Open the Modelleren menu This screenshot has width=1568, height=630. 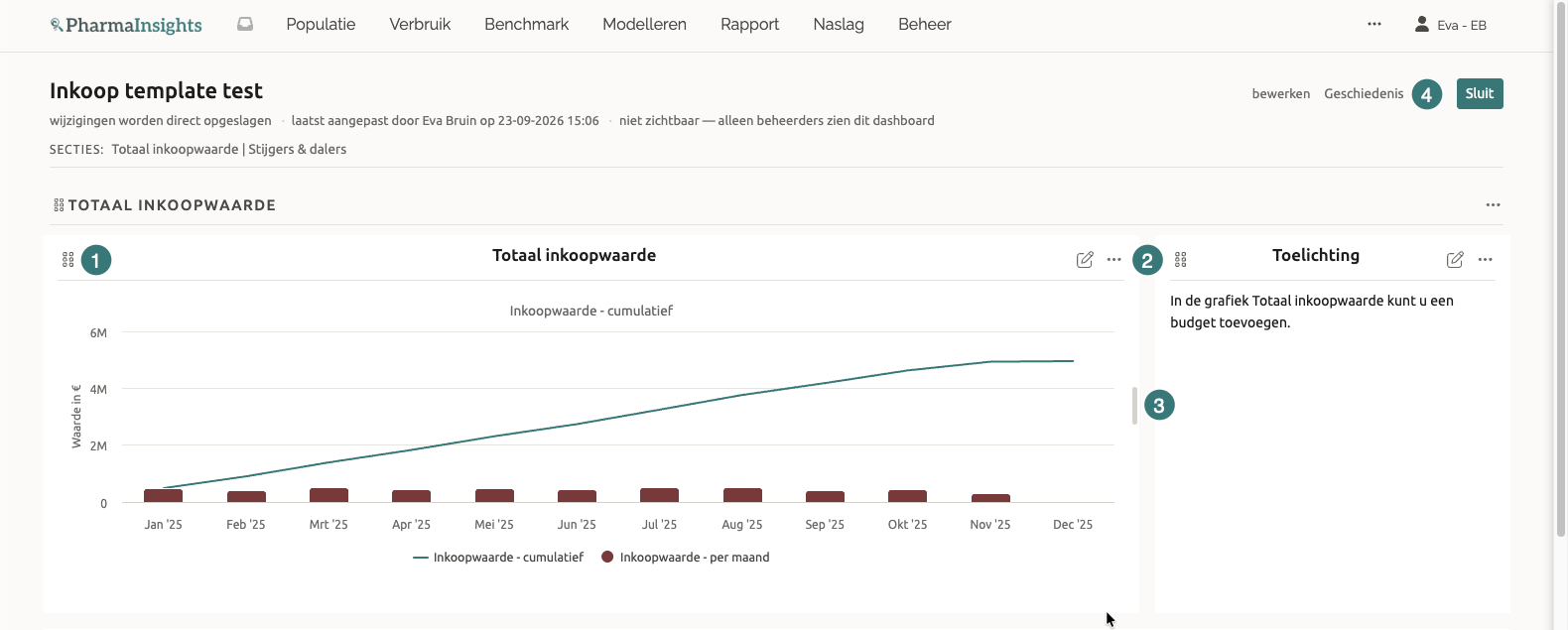644,24
